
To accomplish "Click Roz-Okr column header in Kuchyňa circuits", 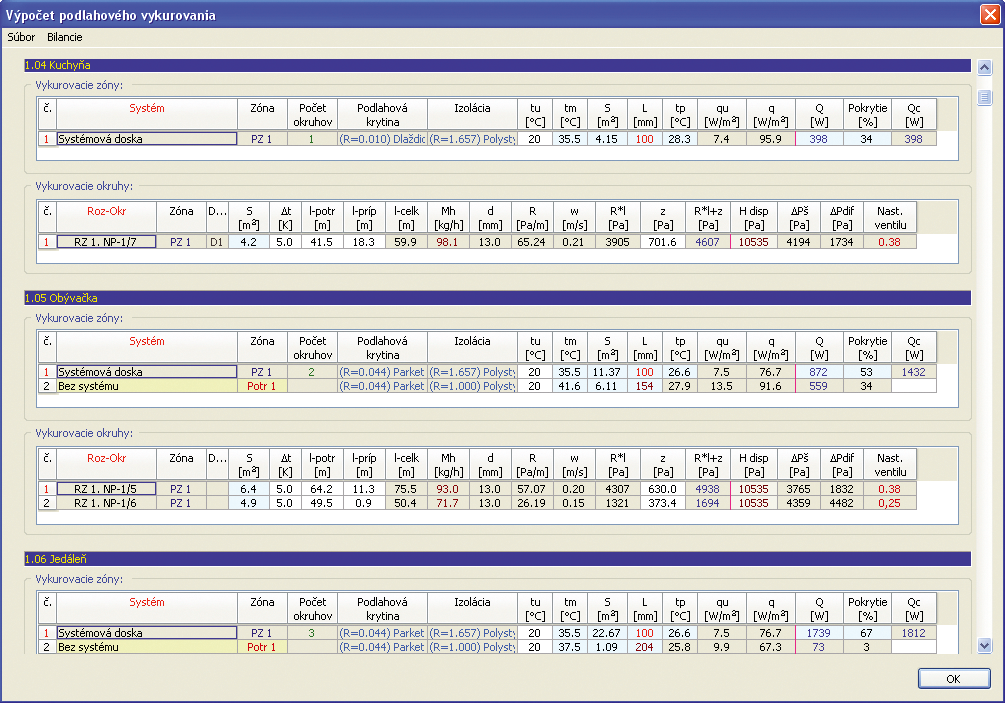I will point(106,218).
